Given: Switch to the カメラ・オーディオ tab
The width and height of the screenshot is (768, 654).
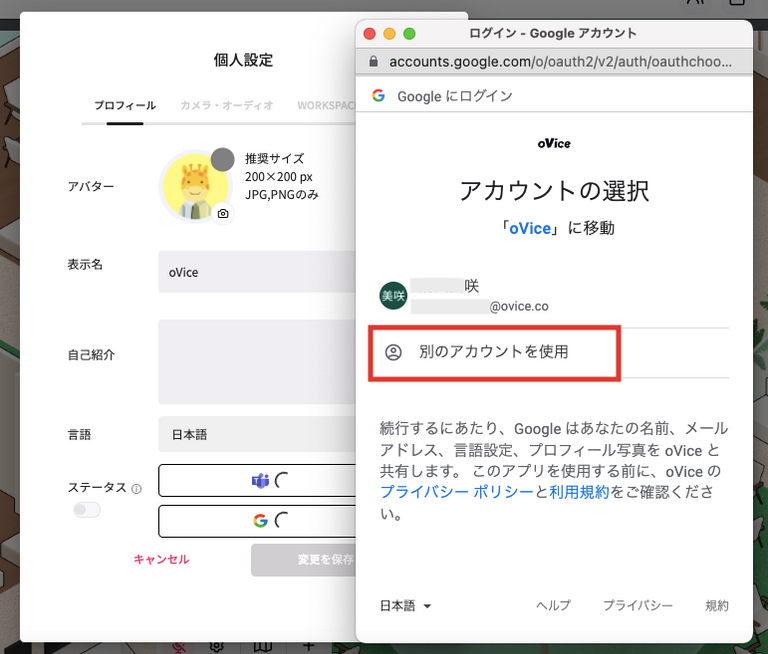Looking at the screenshot, I should [226, 105].
